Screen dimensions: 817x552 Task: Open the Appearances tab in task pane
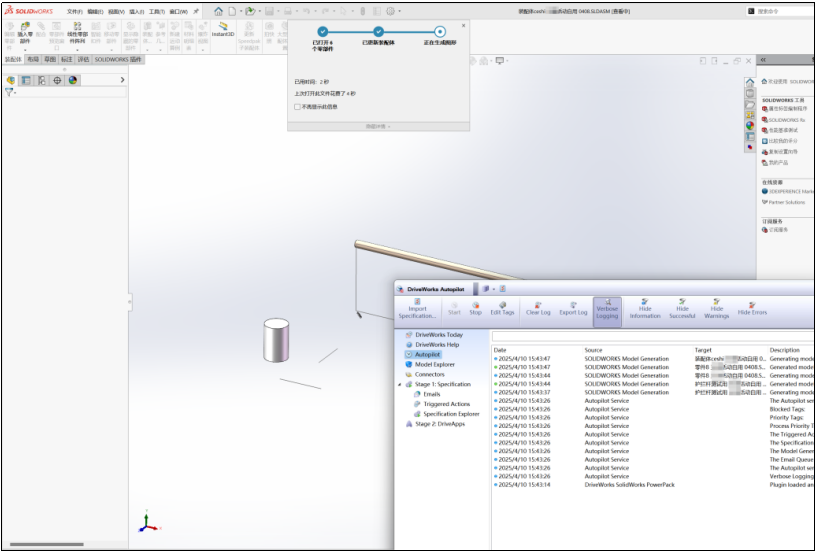[750, 126]
